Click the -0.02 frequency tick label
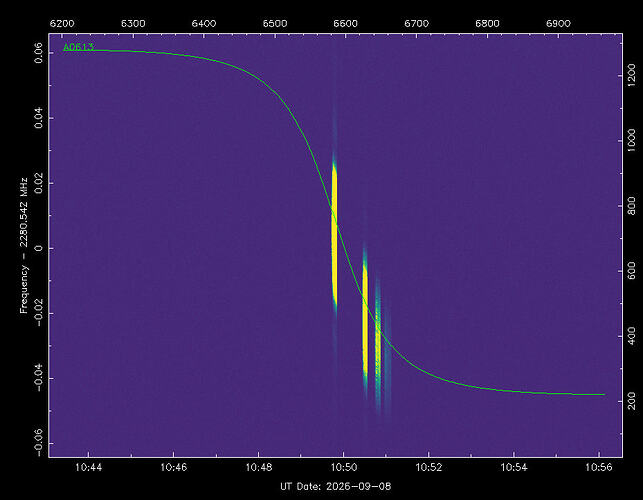This screenshot has height=500, width=643. (39, 313)
